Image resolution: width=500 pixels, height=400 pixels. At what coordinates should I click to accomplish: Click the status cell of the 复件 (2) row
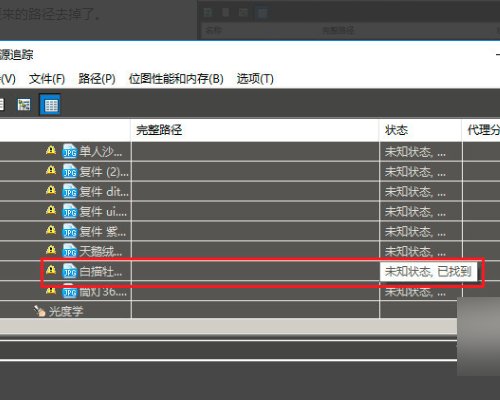pyautogui.click(x=421, y=172)
